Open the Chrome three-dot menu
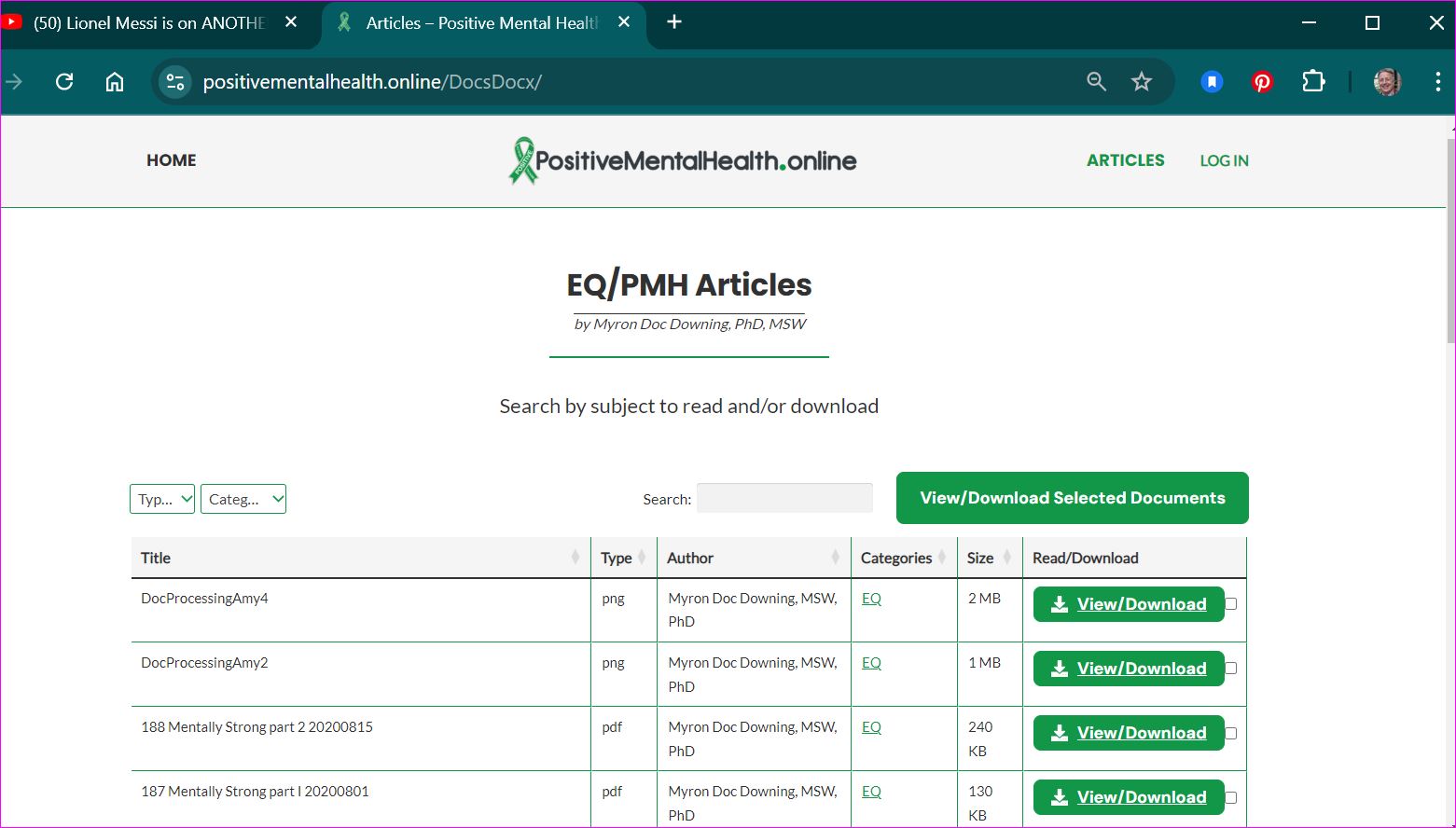The width and height of the screenshot is (1456, 828). click(1437, 82)
